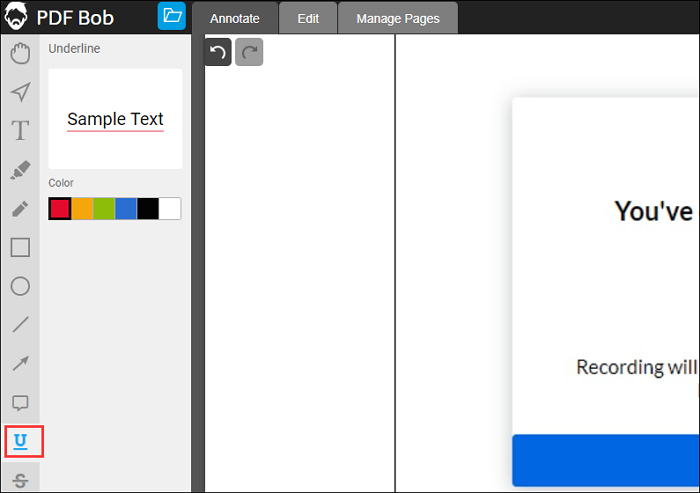Select the Strikethrough tool
The height and width of the screenshot is (493, 700).
pyautogui.click(x=20, y=481)
